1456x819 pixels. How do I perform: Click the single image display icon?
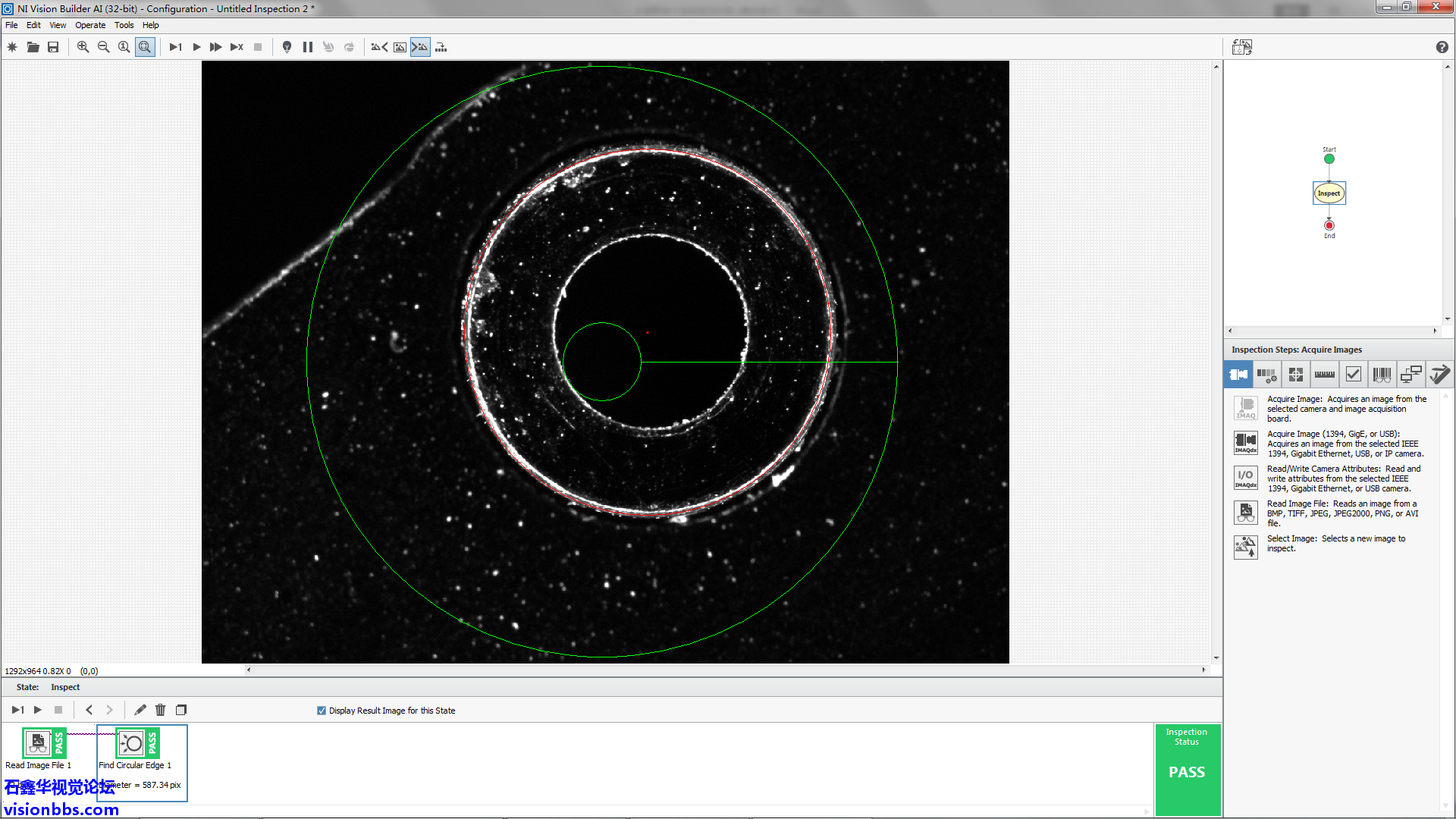click(x=400, y=47)
